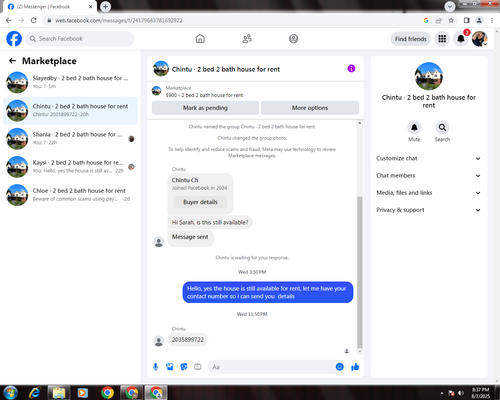Image resolution: width=500 pixels, height=400 pixels.
Task: Open File Explorer from taskbar
Action: 59,393
